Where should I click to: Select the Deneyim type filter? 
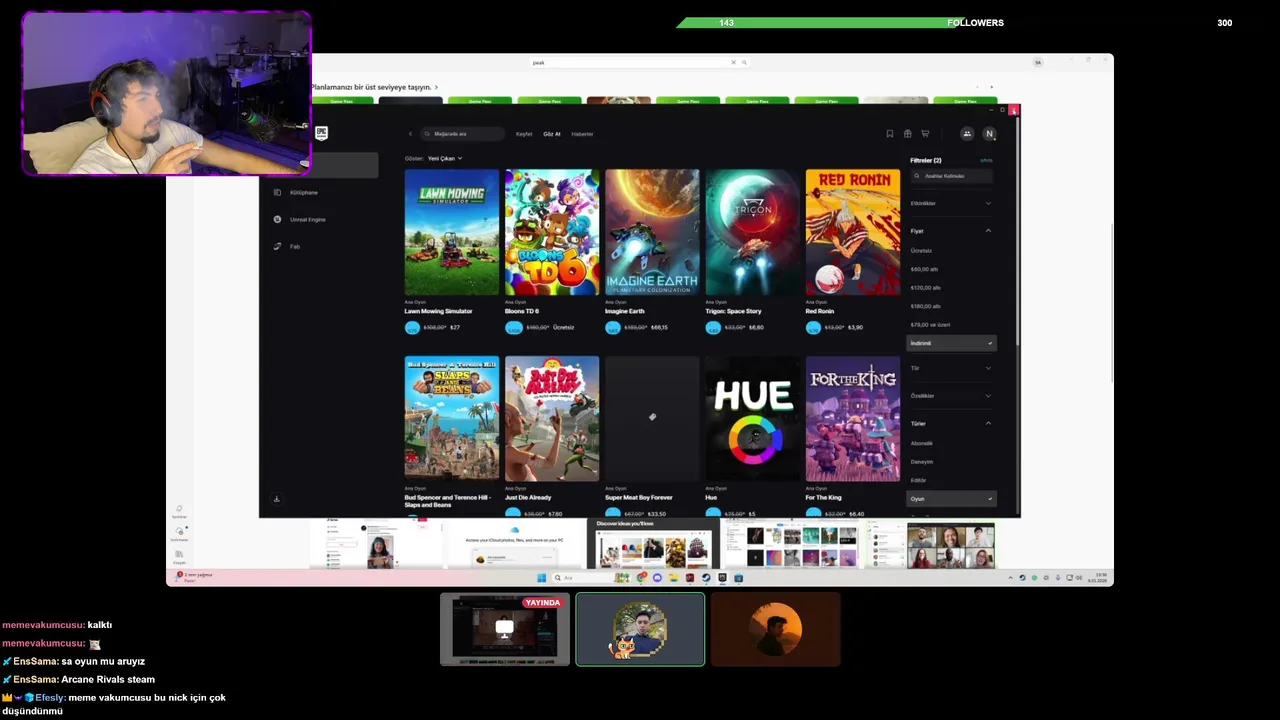922,462
